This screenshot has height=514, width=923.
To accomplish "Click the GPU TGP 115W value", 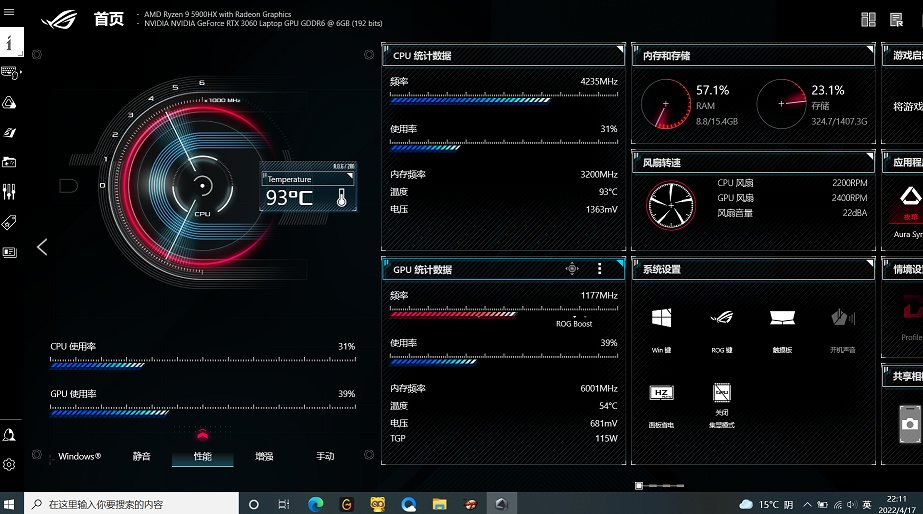I will pyautogui.click(x=606, y=439).
